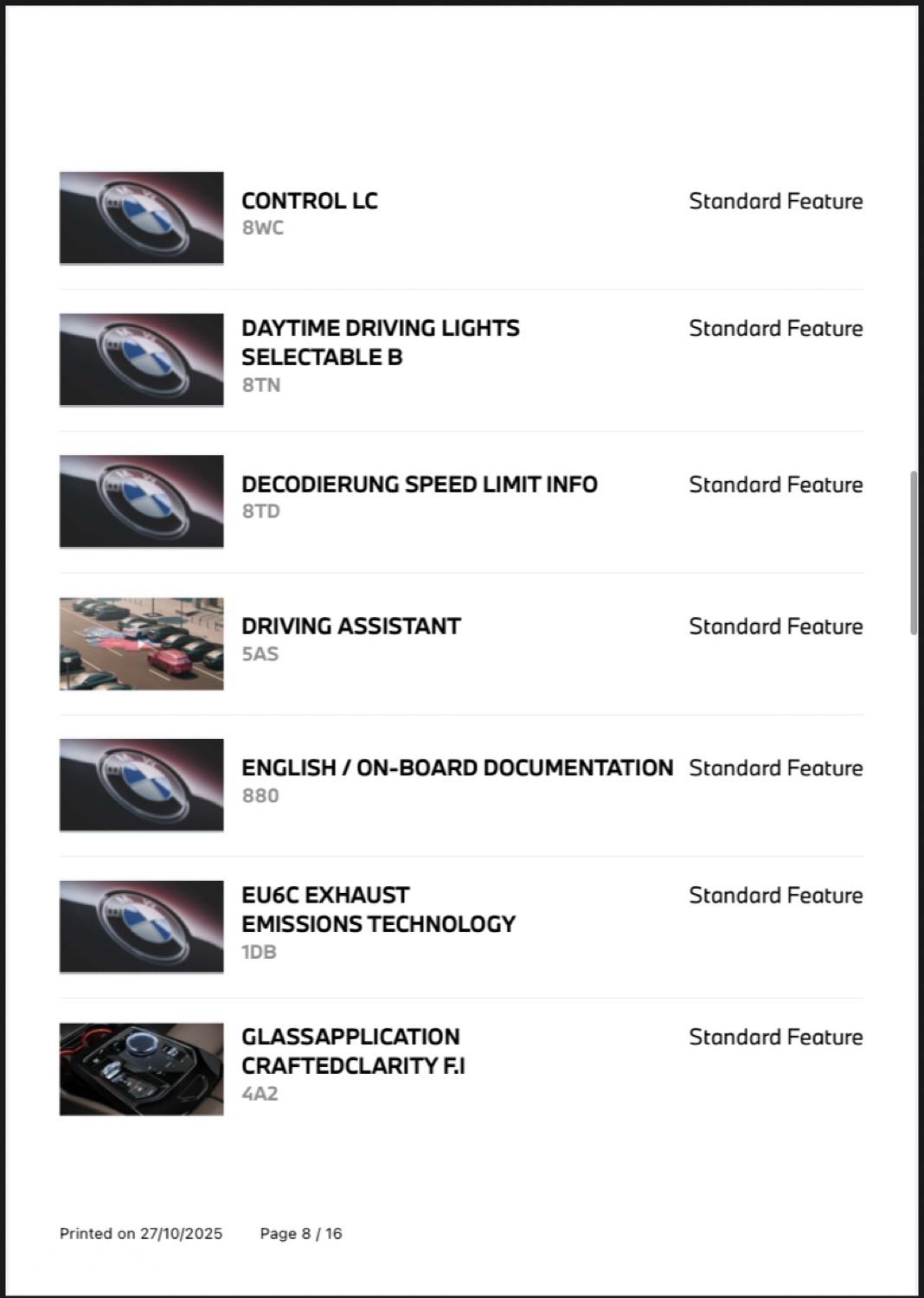
Task: Open the Driving Assistant parking image
Action: tap(141, 643)
